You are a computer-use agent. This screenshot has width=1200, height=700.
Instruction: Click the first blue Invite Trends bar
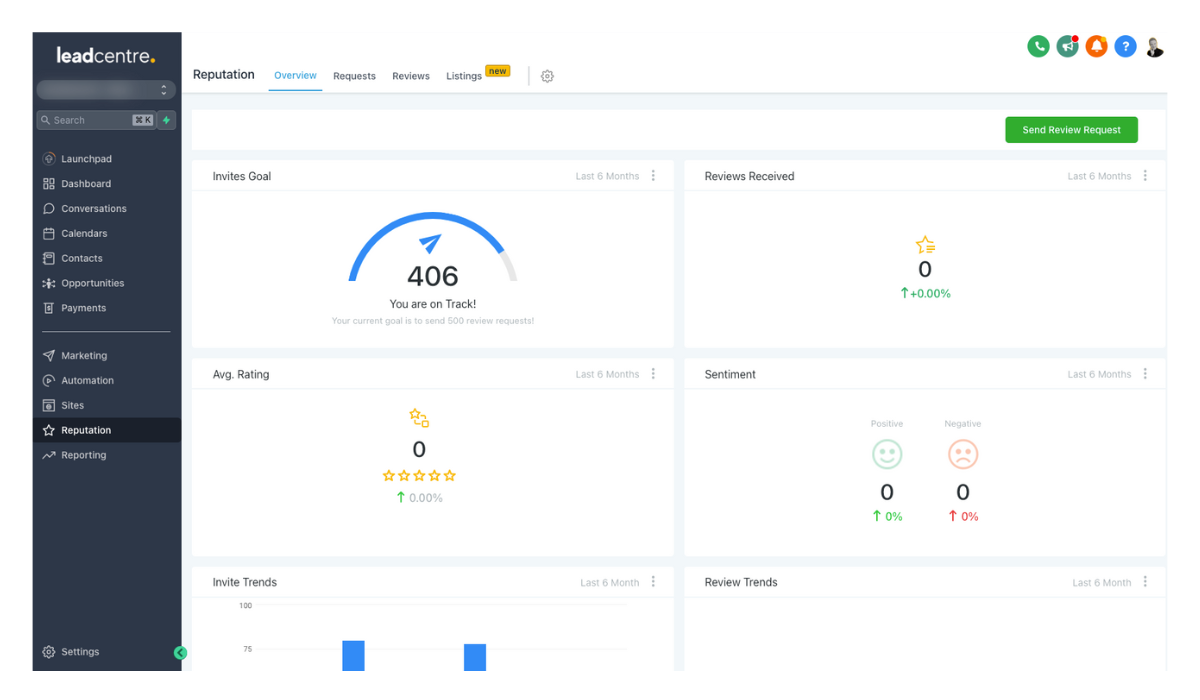353,656
